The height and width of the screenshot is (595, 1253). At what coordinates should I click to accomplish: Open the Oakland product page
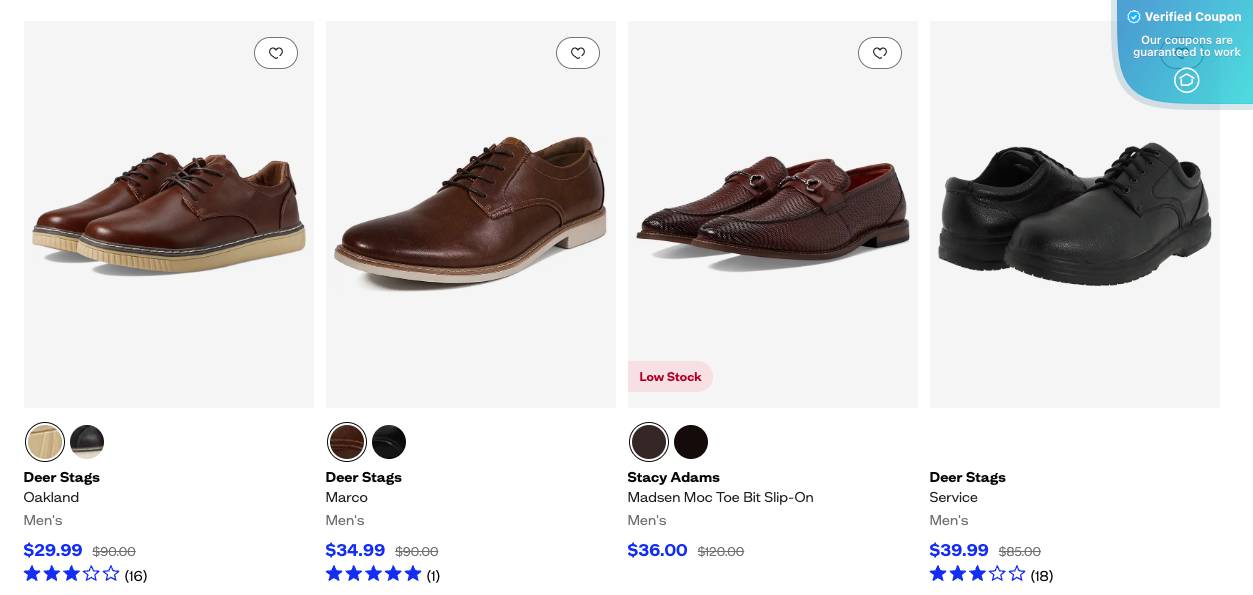[x=51, y=497]
